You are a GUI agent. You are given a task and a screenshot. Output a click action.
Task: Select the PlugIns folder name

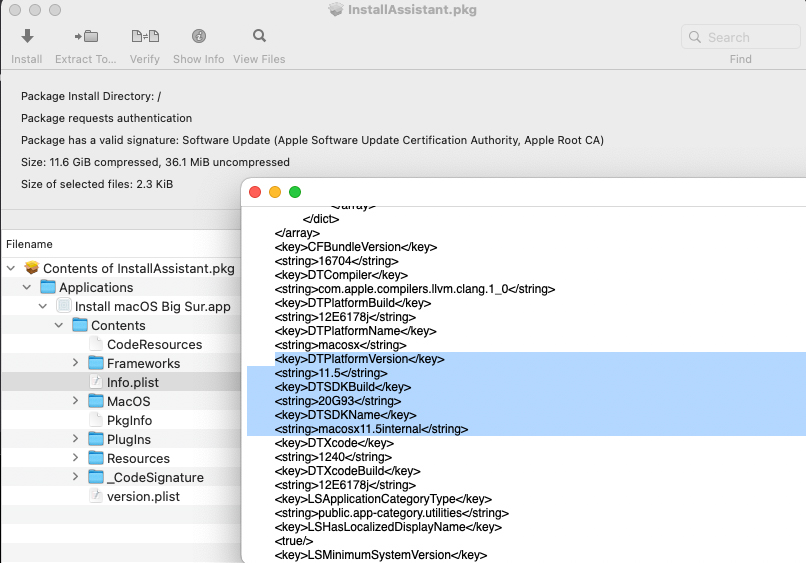[129, 439]
